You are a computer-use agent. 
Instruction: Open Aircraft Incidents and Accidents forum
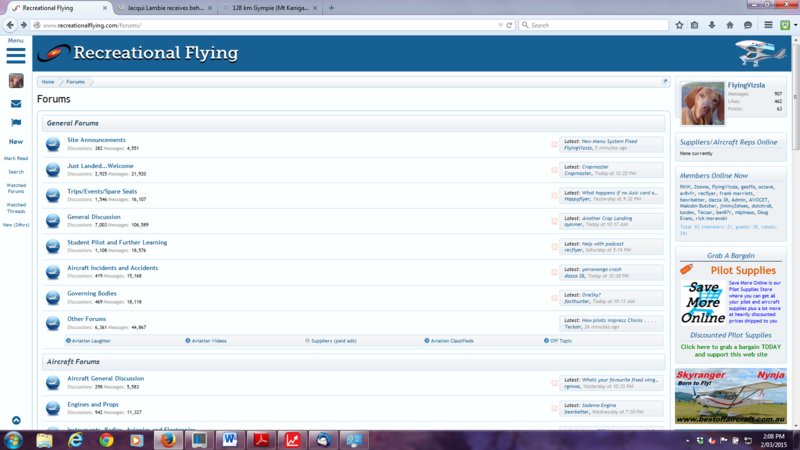tap(112, 268)
